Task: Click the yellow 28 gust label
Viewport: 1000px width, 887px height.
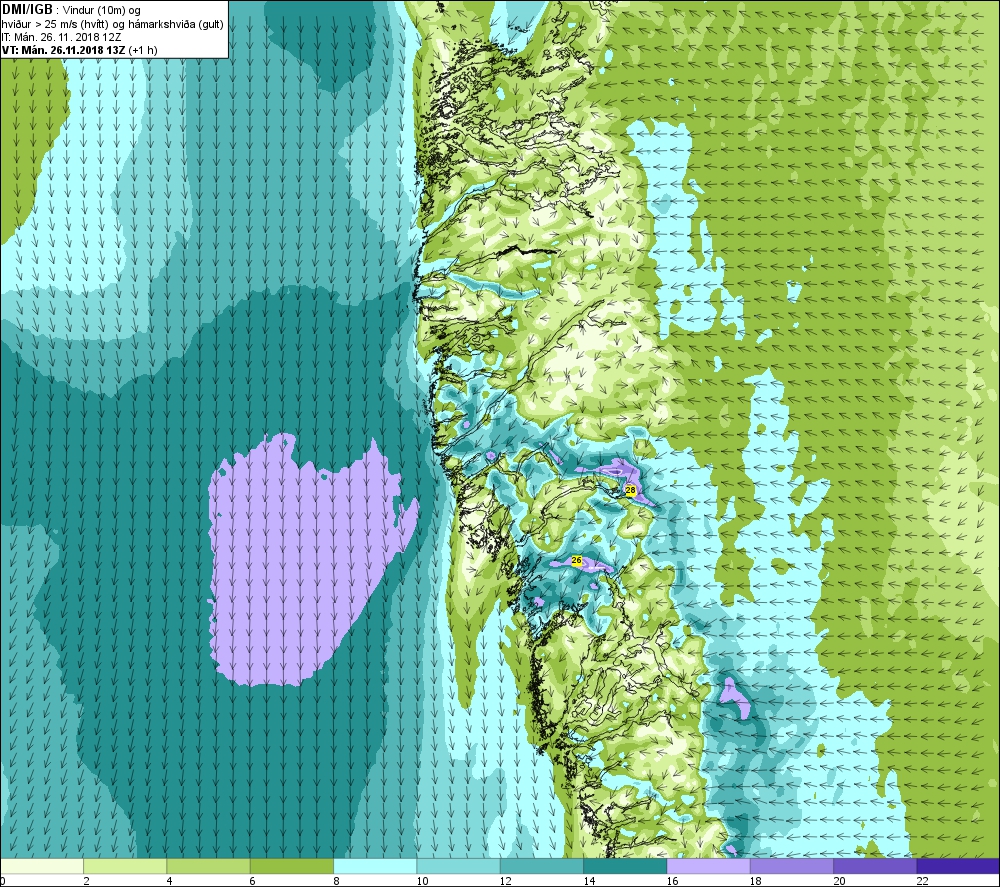Action: pos(630,490)
